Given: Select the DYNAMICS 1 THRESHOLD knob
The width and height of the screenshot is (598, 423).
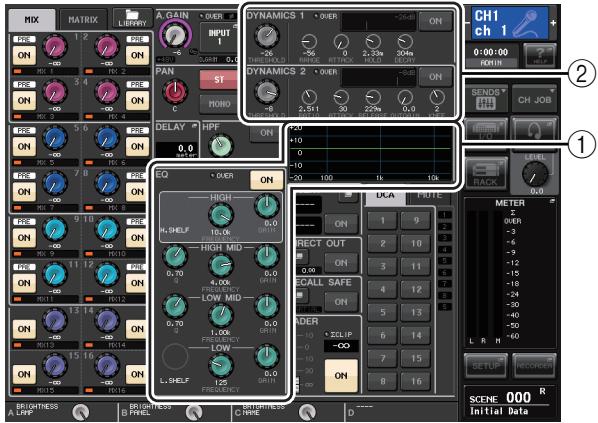Looking at the screenshot, I should tap(267, 37).
